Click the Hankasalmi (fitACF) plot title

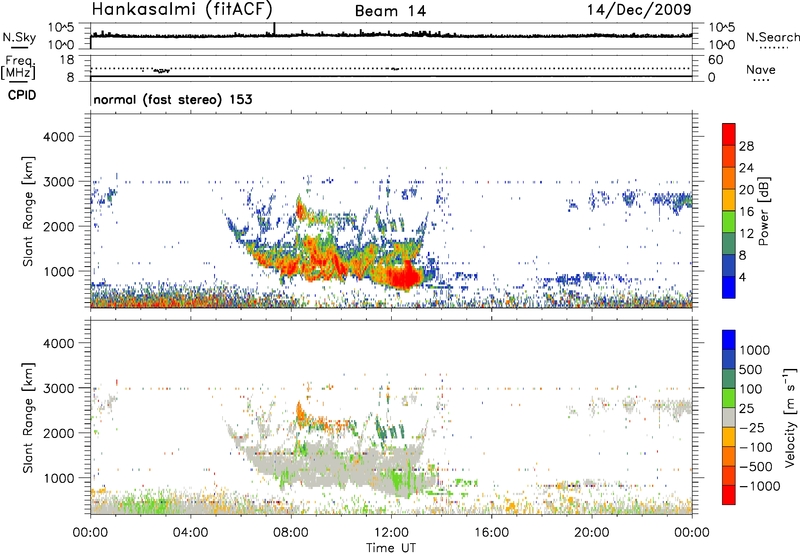coord(182,9)
